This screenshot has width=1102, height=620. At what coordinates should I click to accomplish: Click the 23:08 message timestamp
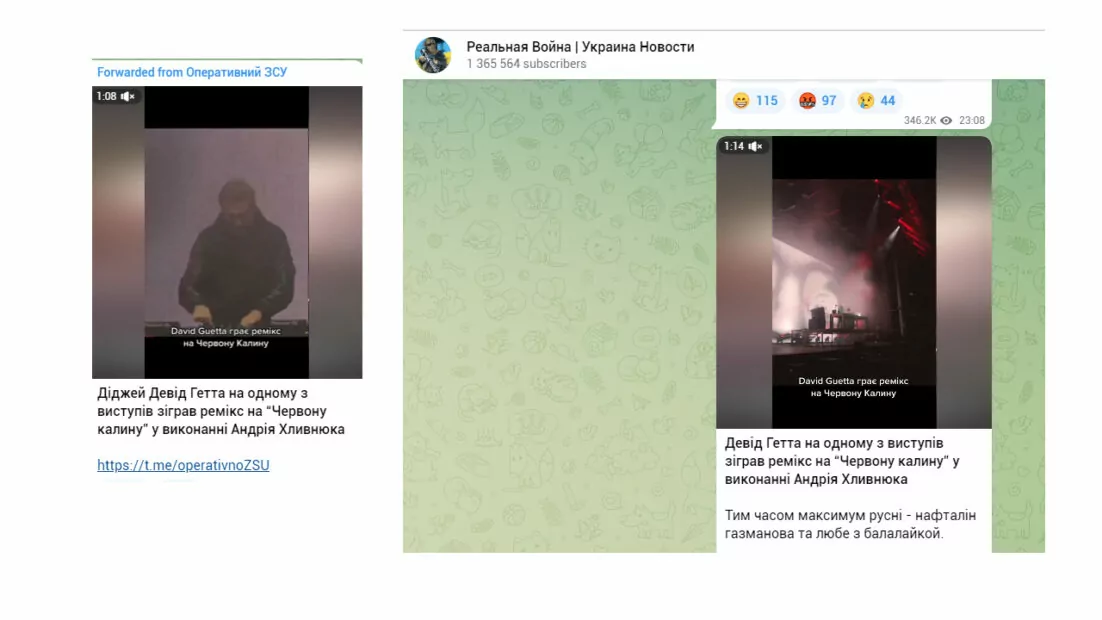click(x=972, y=121)
